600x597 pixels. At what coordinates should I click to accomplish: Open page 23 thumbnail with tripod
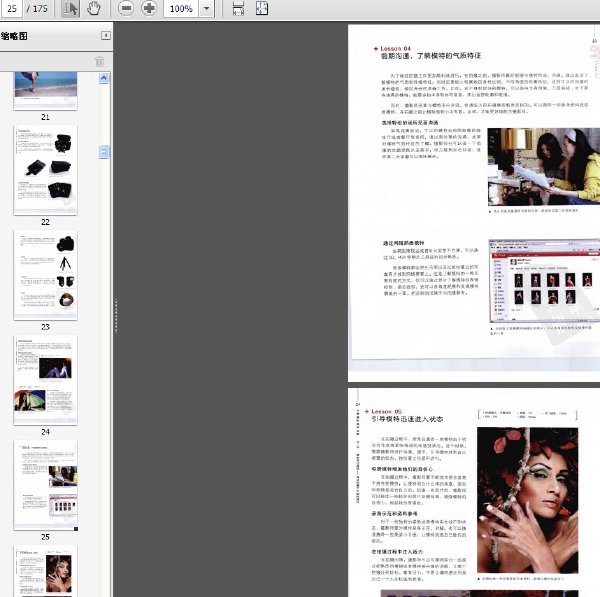tap(46, 275)
